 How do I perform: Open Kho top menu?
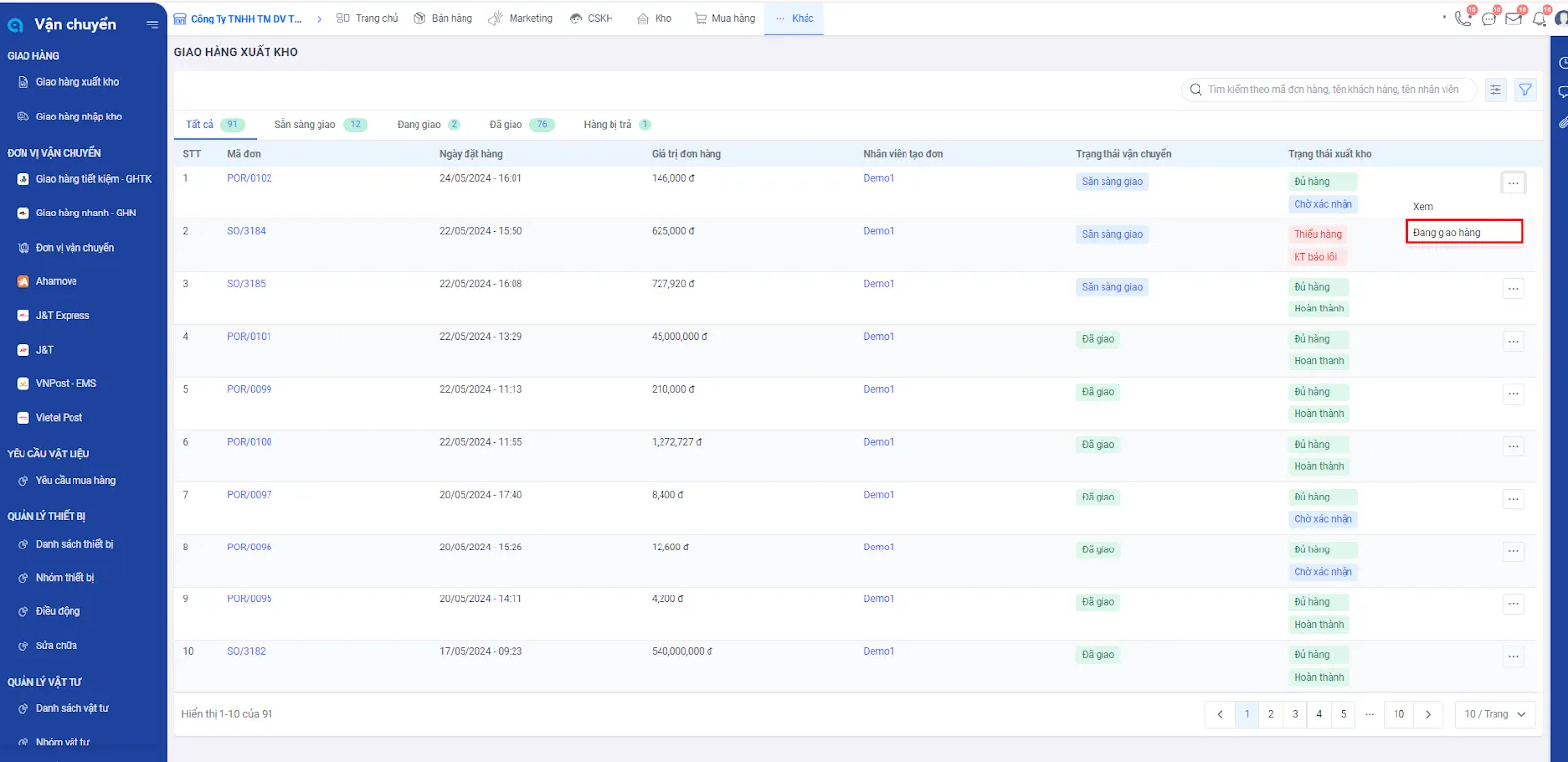tap(655, 18)
